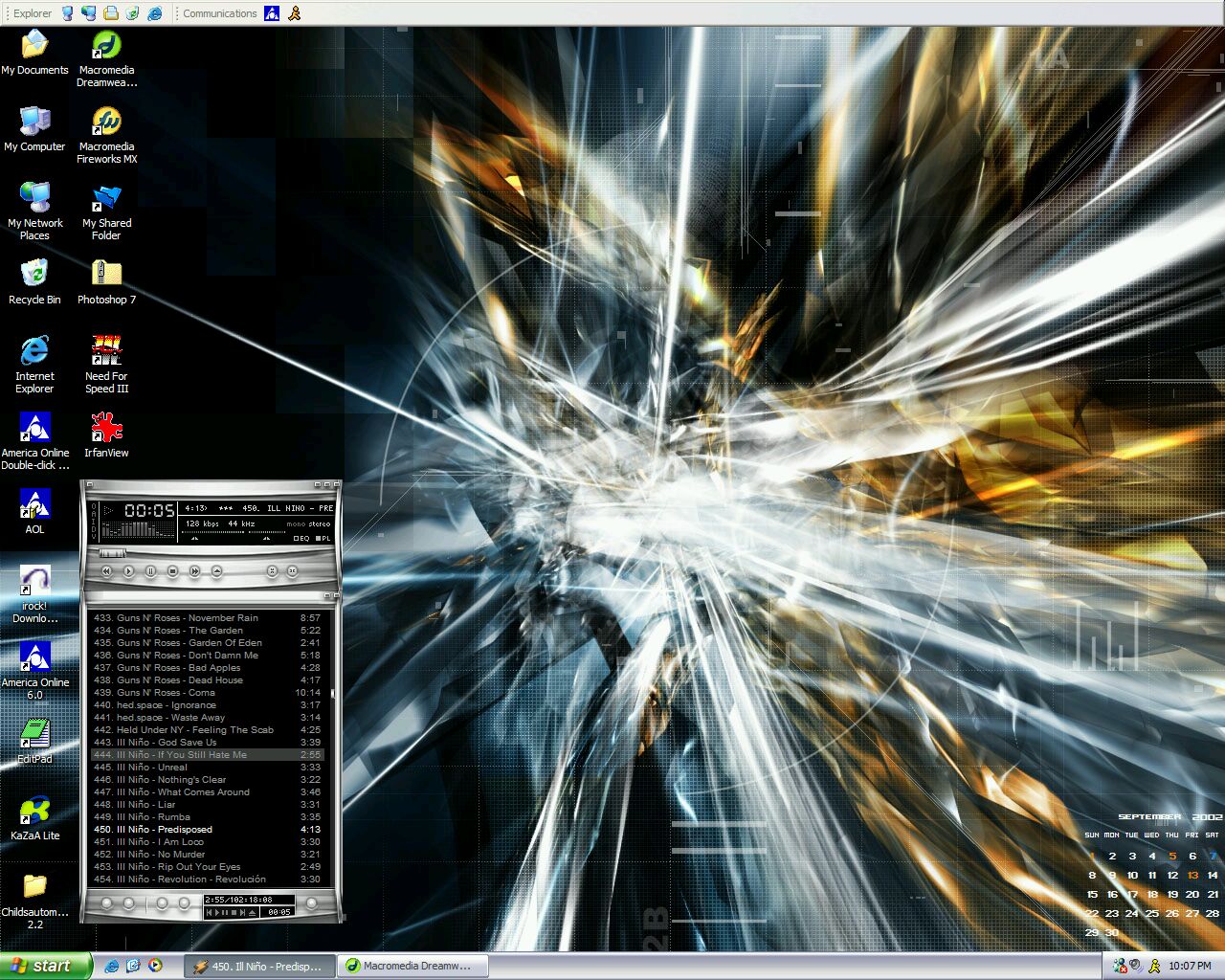
Task: Switch to Winamp taskbar button
Action: click(x=260, y=966)
